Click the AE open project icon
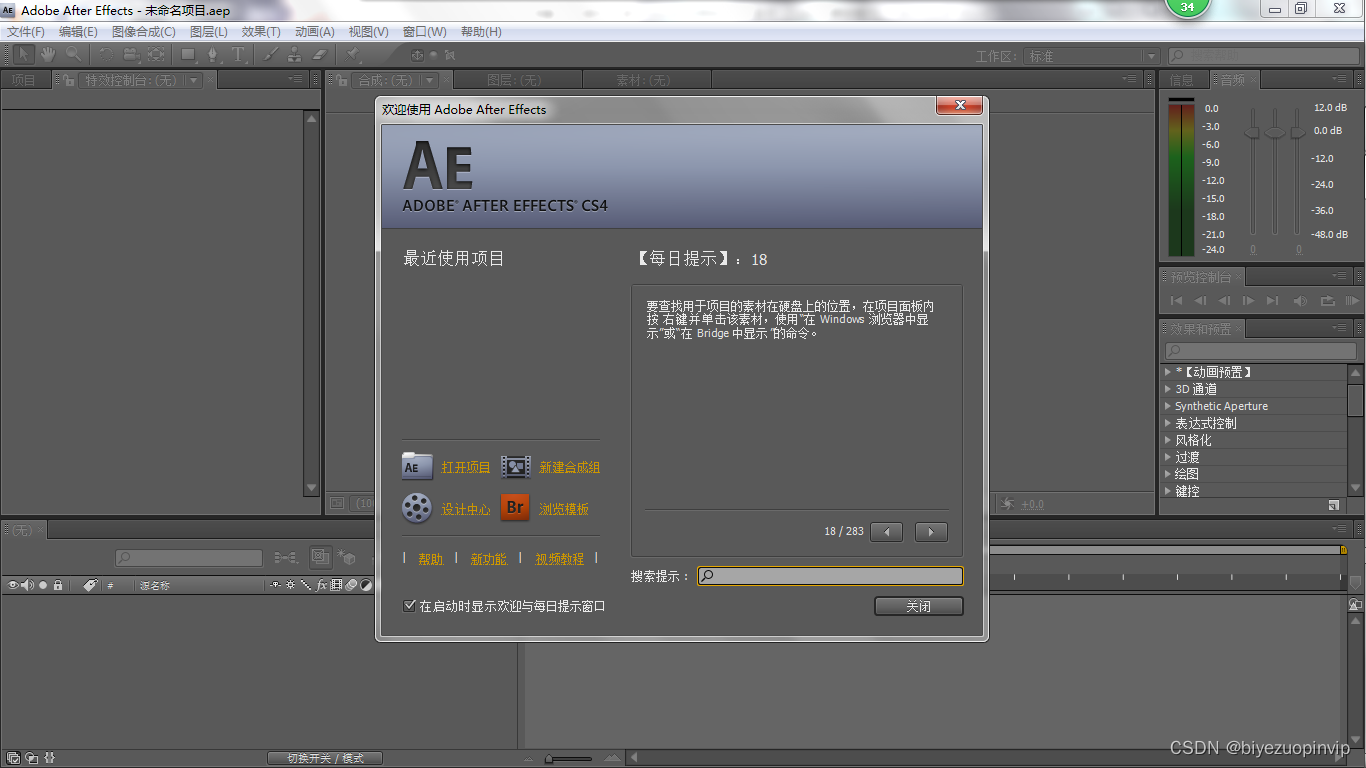Screen dimensions: 1366x768 coord(417,467)
